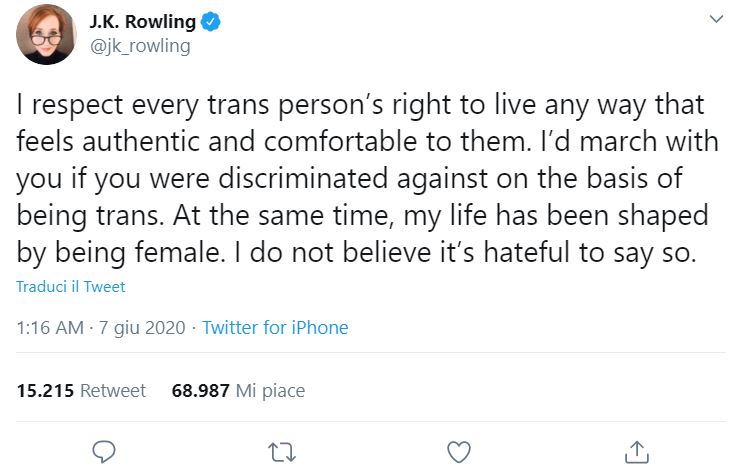Click the 7 giu 2020 date
This screenshot has width=743, height=476.
(x=142, y=328)
